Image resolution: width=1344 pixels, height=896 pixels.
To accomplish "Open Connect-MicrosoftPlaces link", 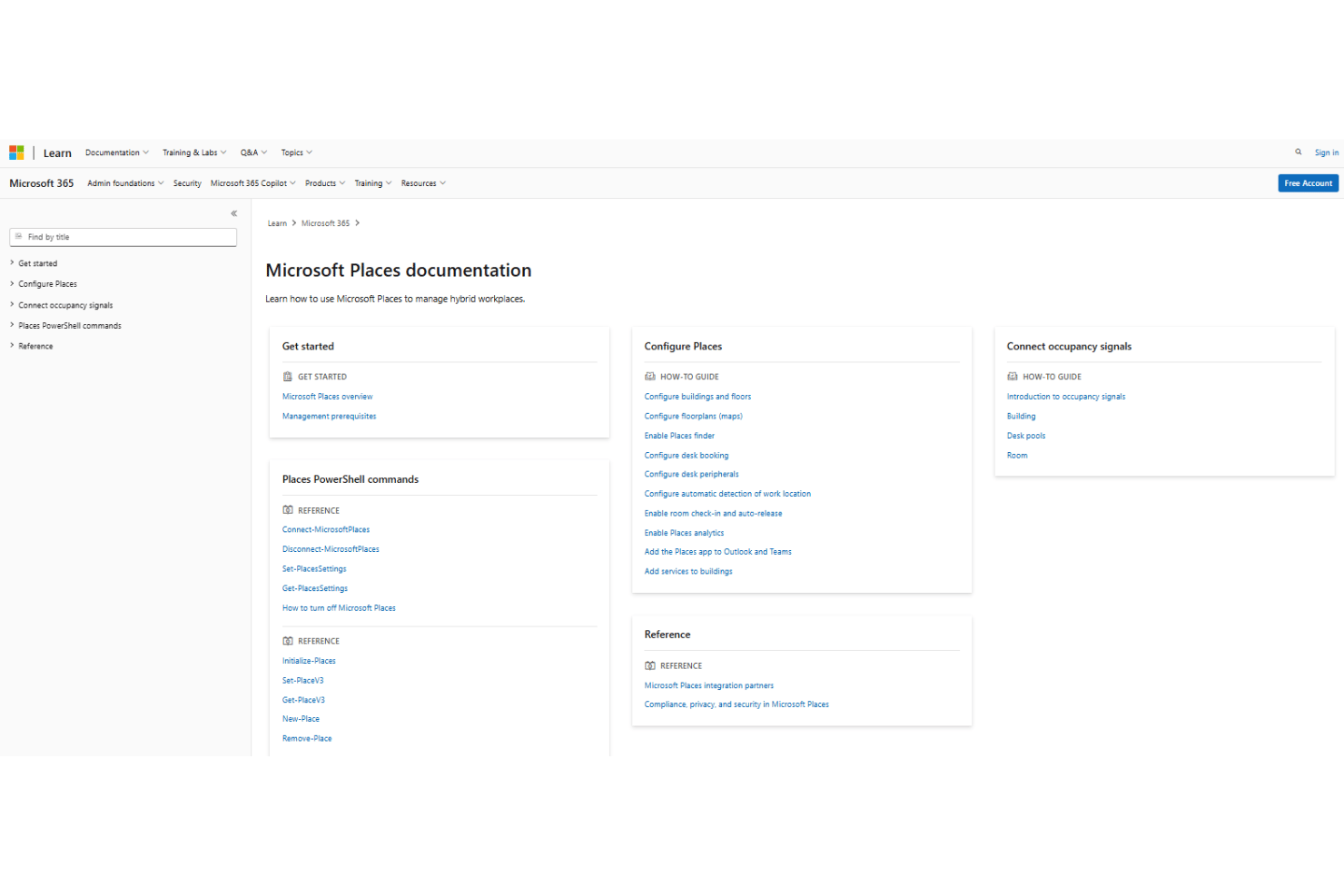I will click(x=326, y=529).
